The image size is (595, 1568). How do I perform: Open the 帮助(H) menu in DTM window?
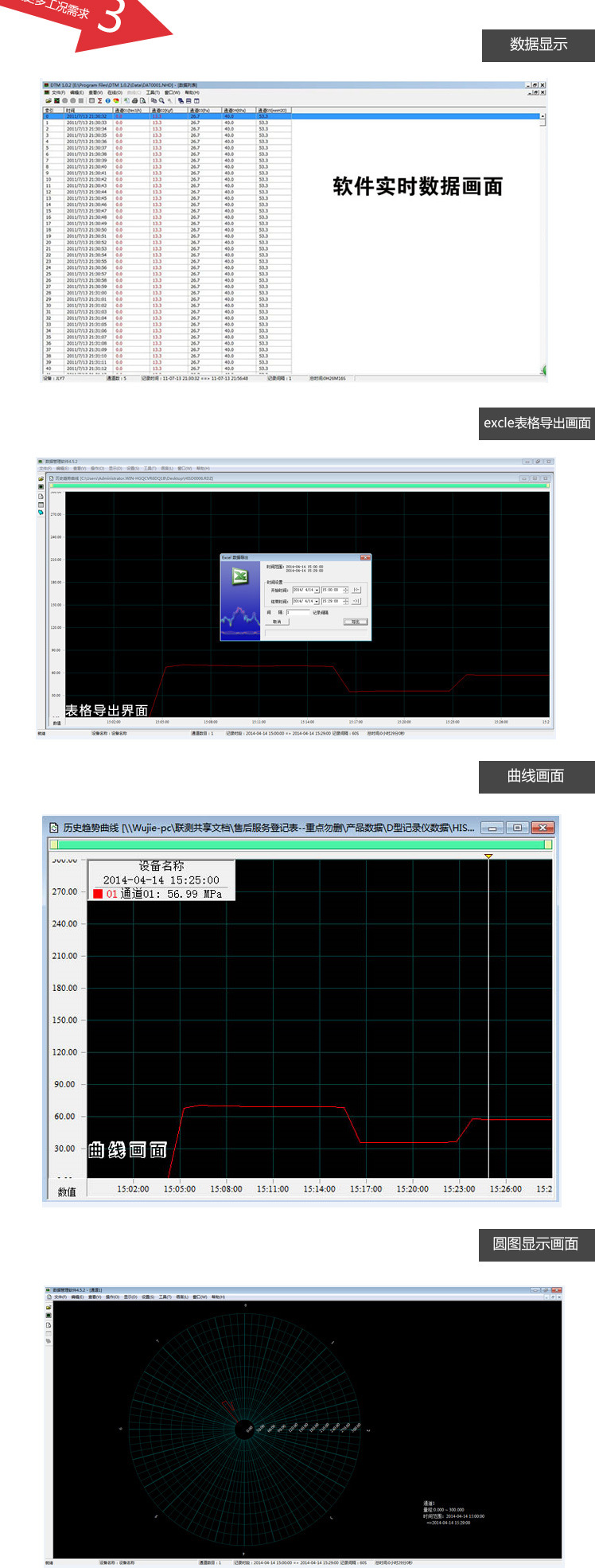[192, 92]
